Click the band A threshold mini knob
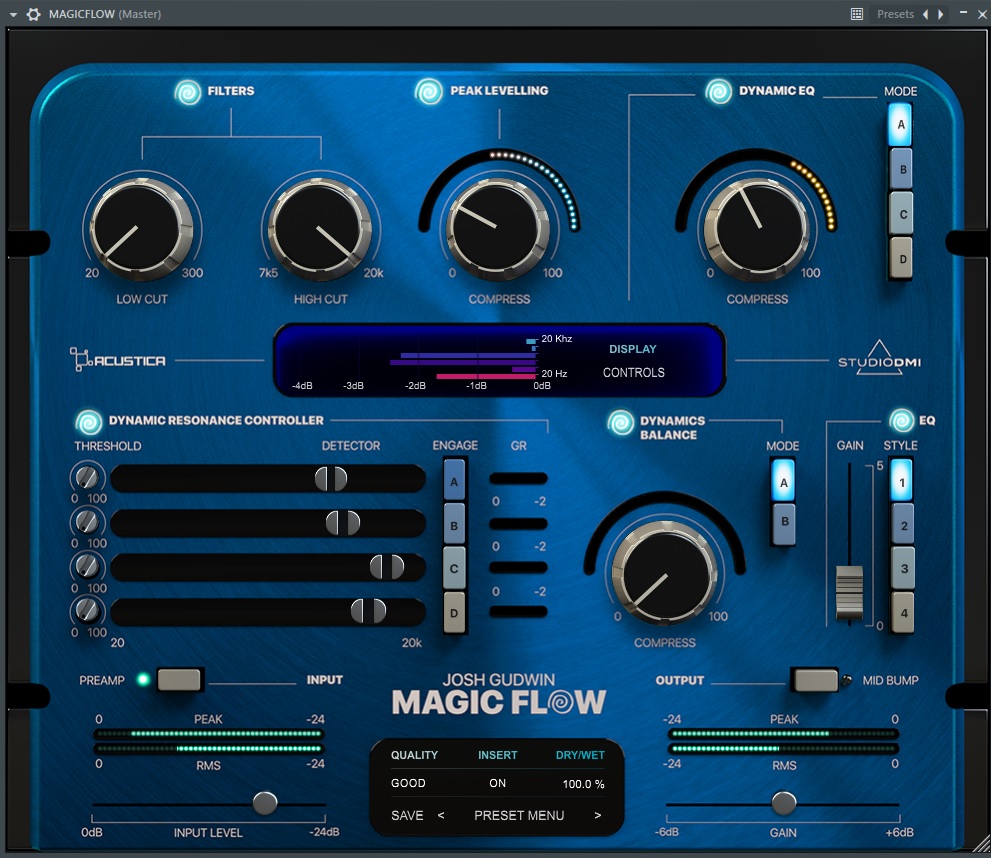The height and width of the screenshot is (858, 991). [x=87, y=477]
